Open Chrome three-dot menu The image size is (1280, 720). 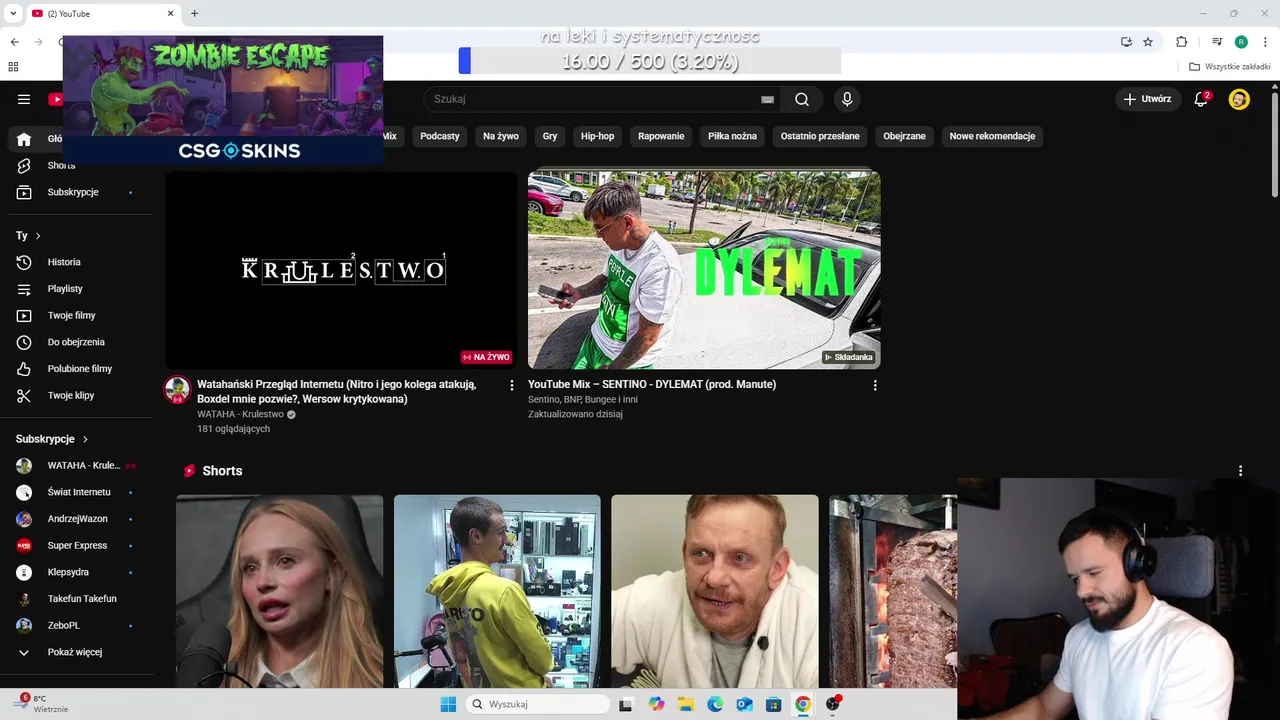coord(1266,42)
